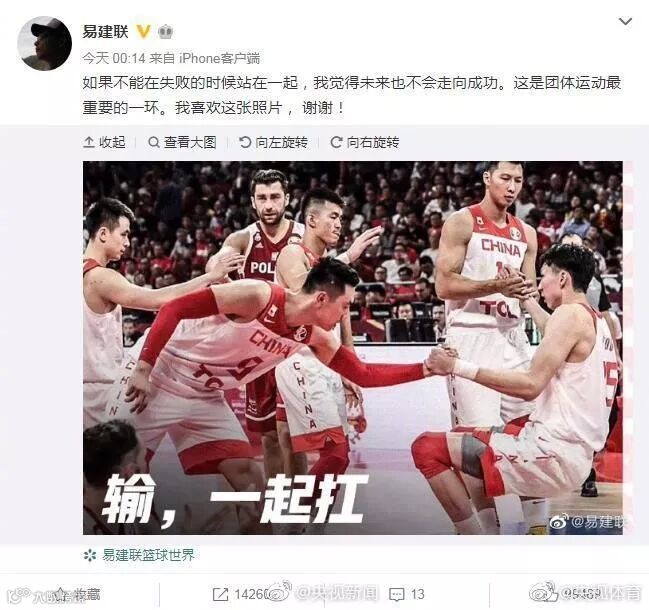
Task: Open the post options chevron menu
Action: (x=625, y=22)
